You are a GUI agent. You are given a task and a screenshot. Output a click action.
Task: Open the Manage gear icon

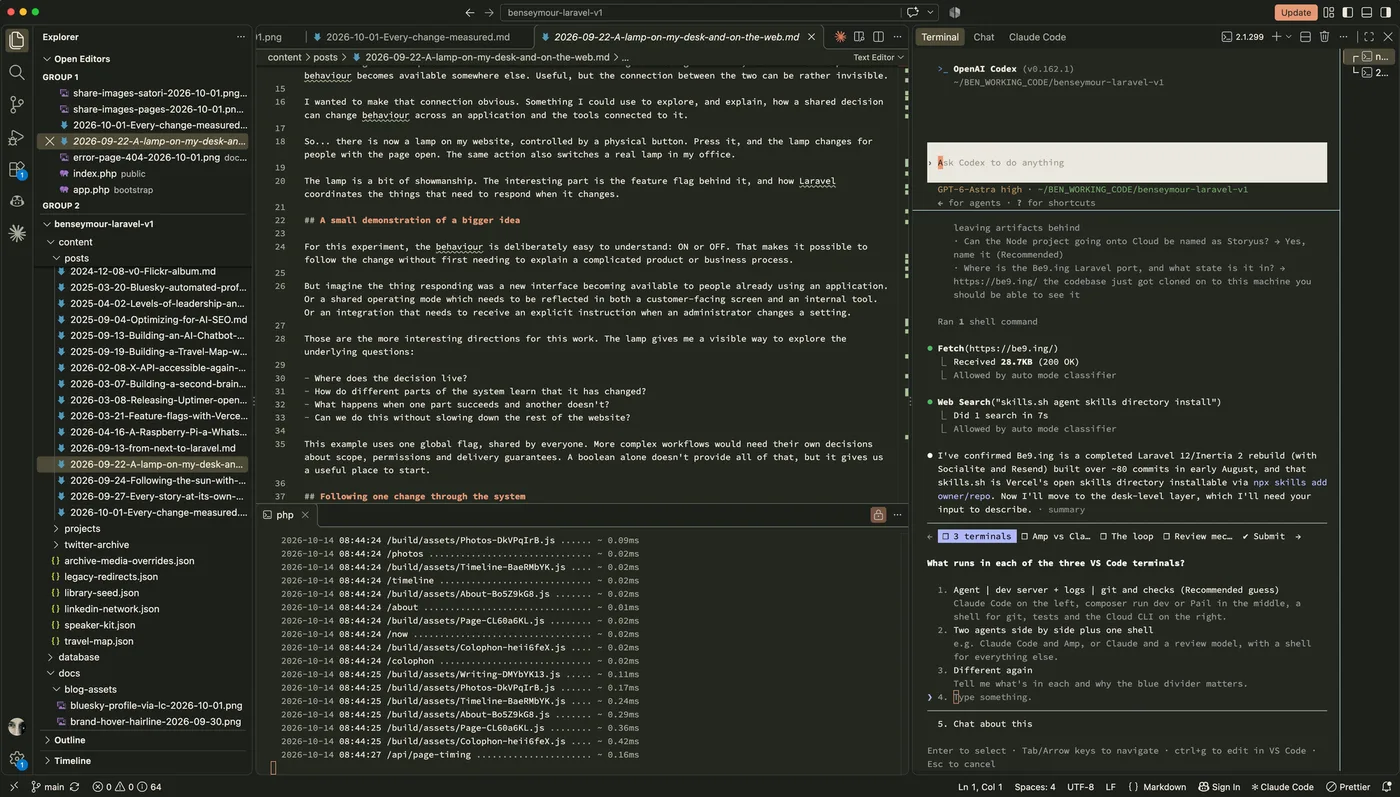pyautogui.click(x=16, y=760)
